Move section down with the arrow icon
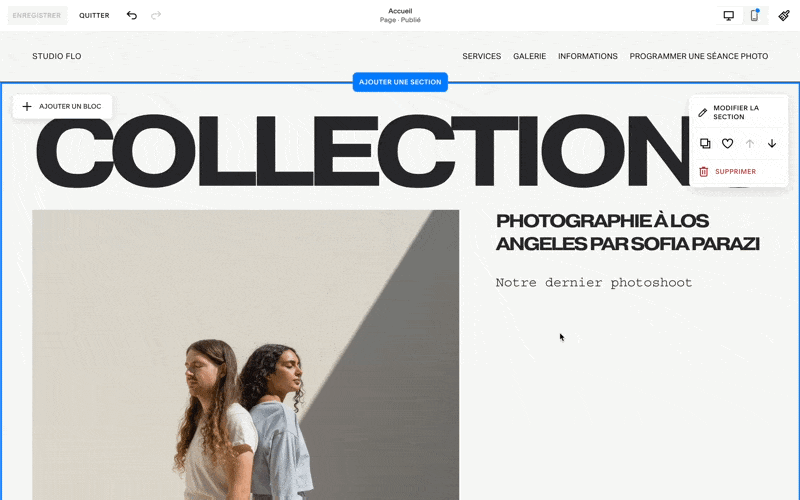This screenshot has width=800, height=500. click(772, 143)
